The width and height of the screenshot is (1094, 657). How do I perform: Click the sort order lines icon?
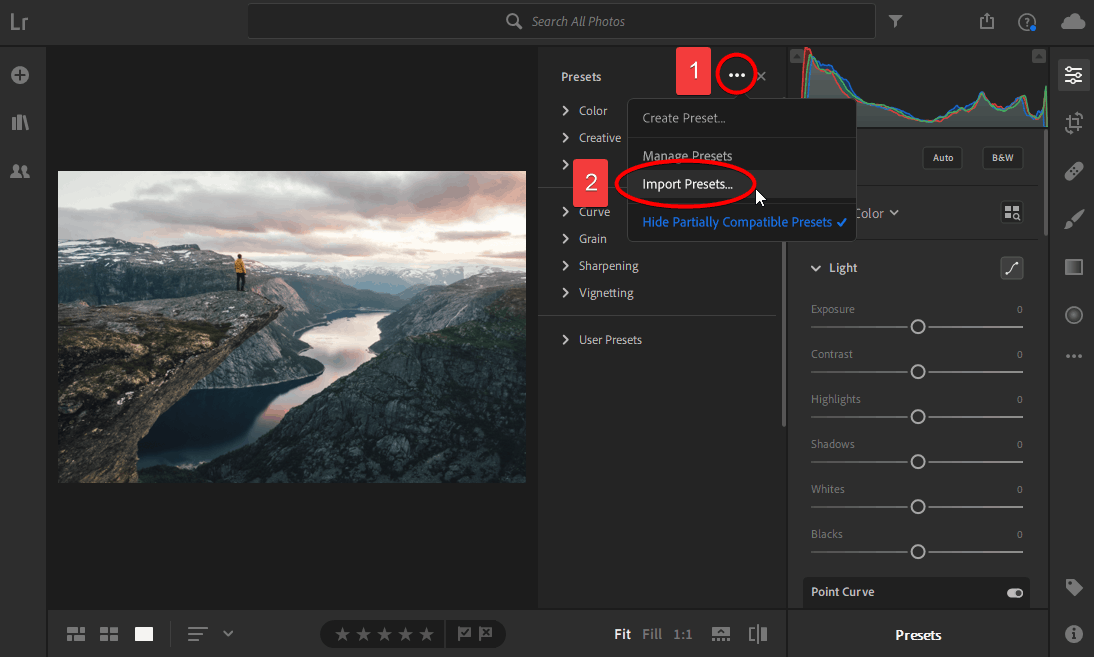197,634
